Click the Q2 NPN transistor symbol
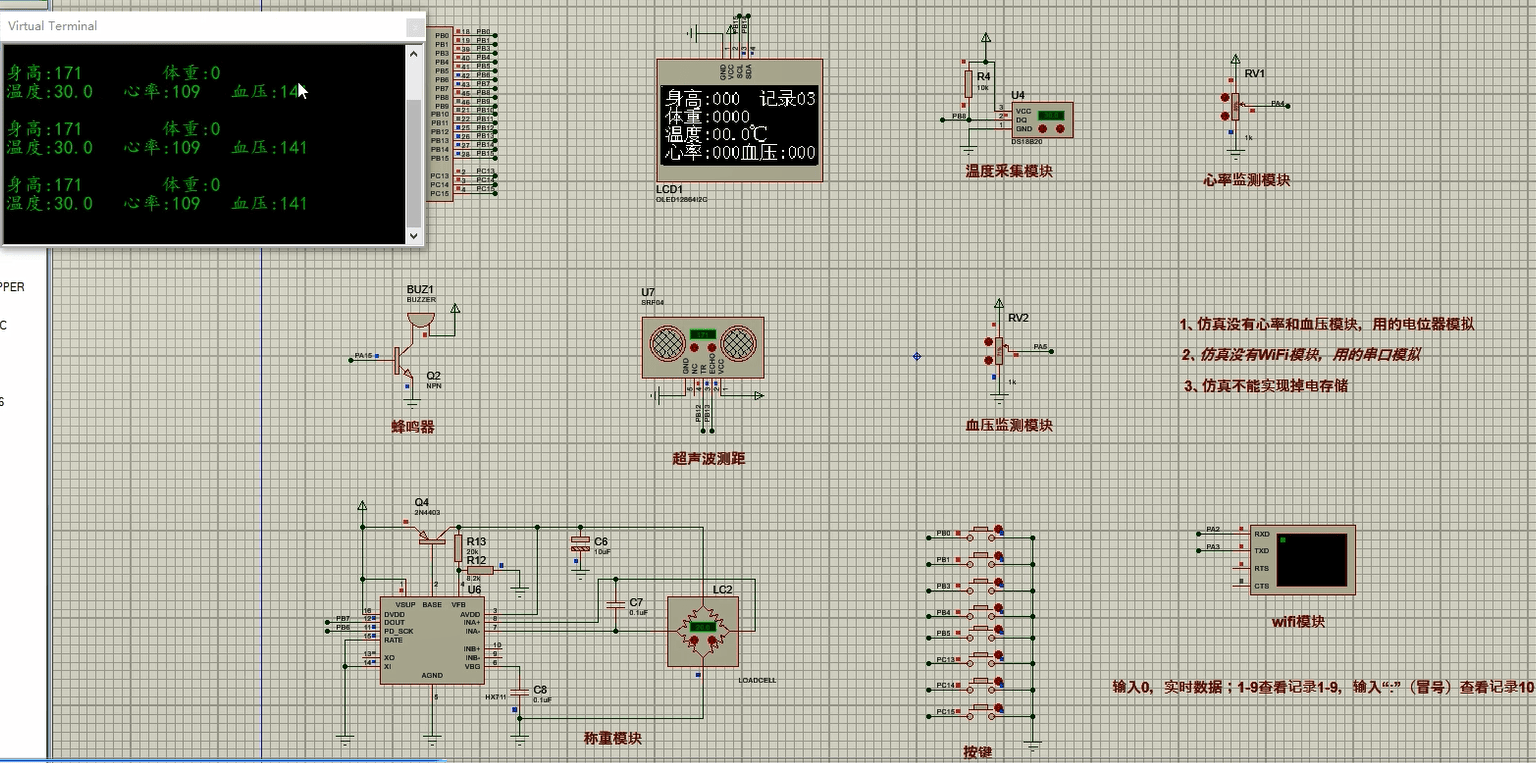This screenshot has width=1536, height=763. (403, 358)
